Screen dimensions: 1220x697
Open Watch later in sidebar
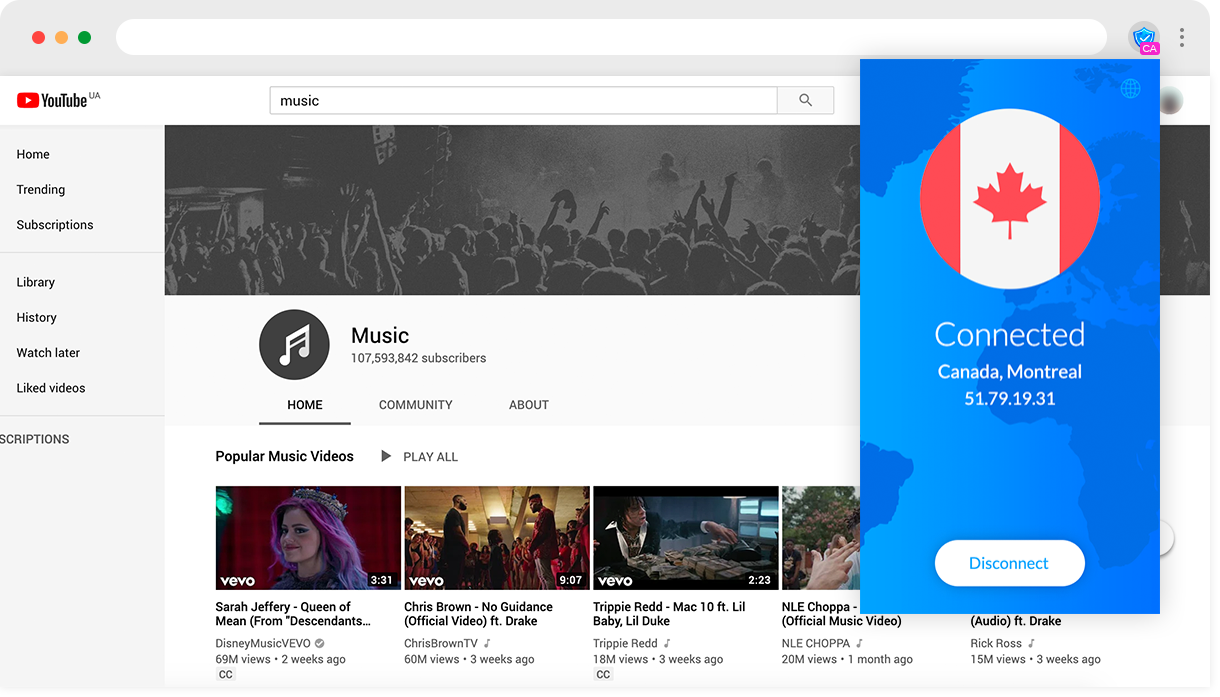tap(48, 353)
